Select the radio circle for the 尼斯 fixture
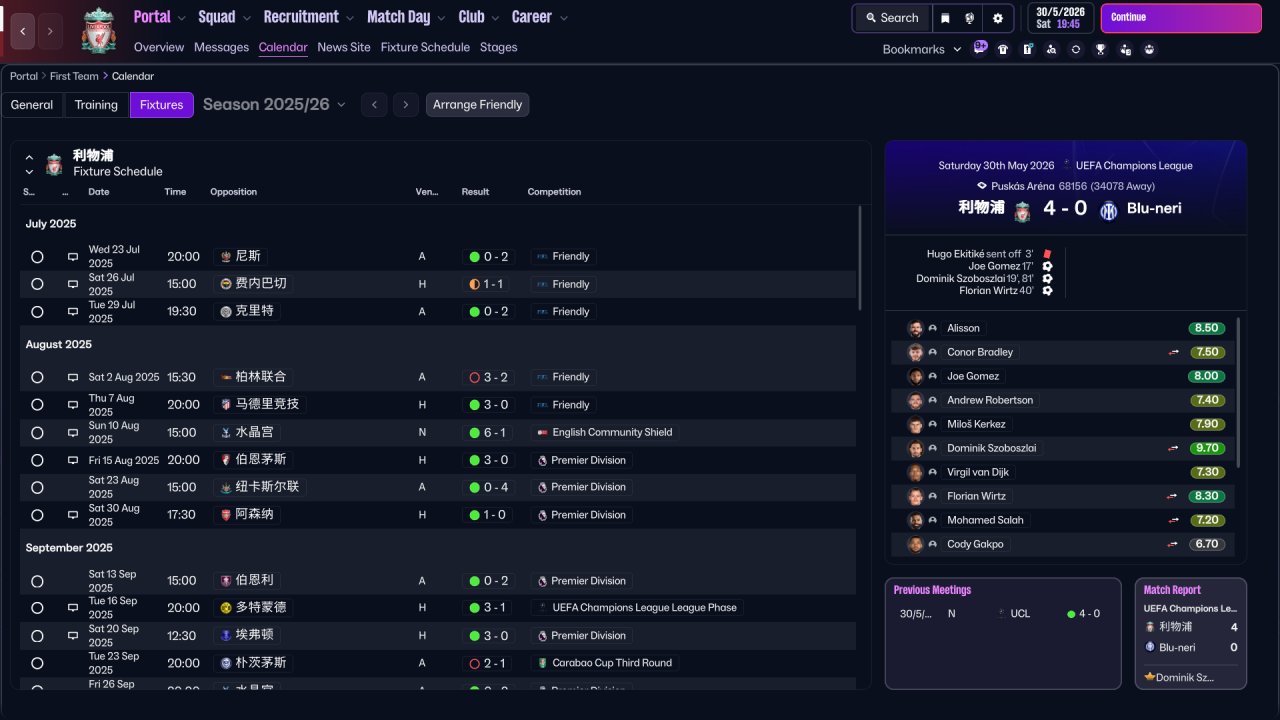The width and height of the screenshot is (1280, 720). click(37, 257)
